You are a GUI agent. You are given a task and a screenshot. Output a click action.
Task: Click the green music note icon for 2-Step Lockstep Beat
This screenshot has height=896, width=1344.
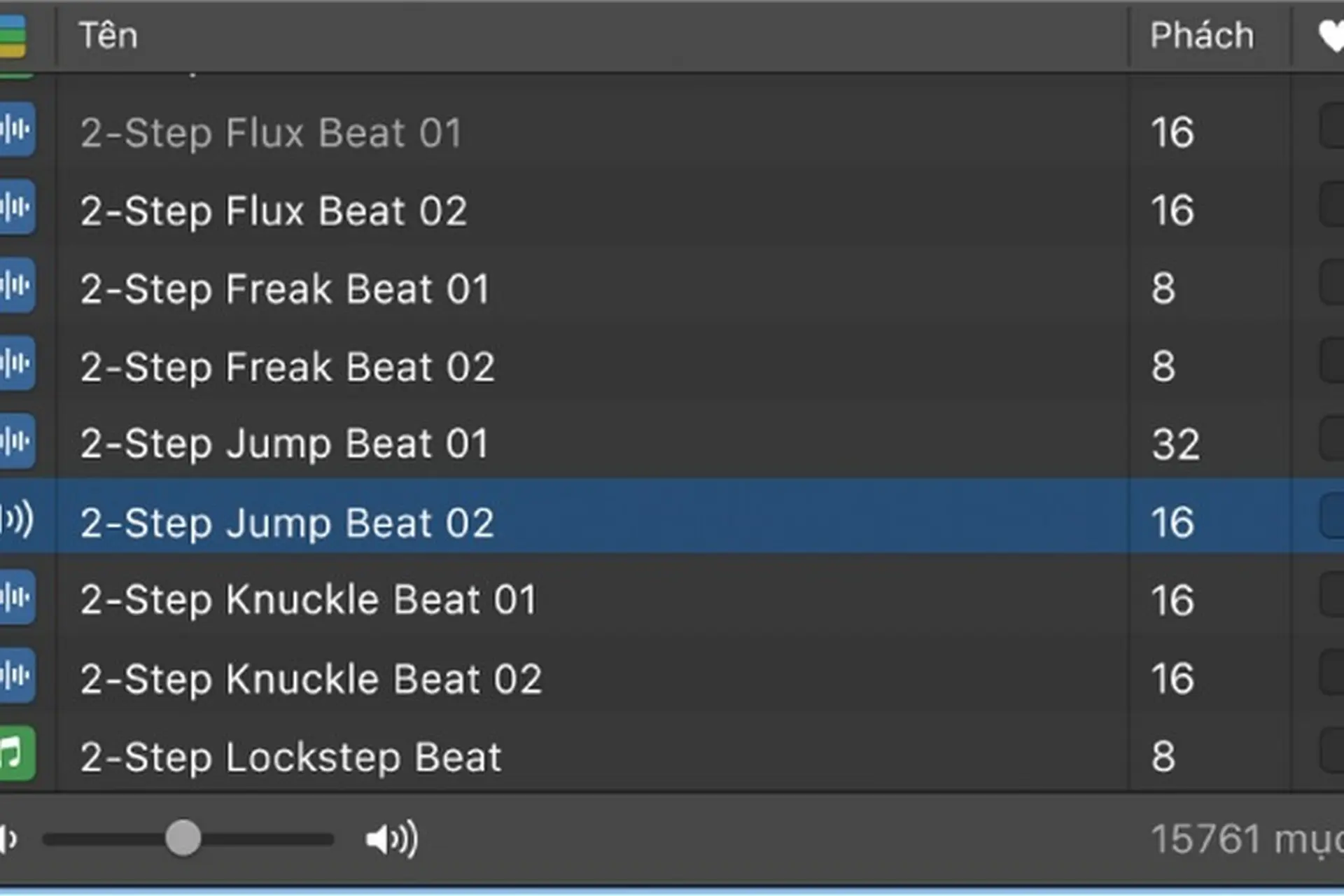point(17,754)
